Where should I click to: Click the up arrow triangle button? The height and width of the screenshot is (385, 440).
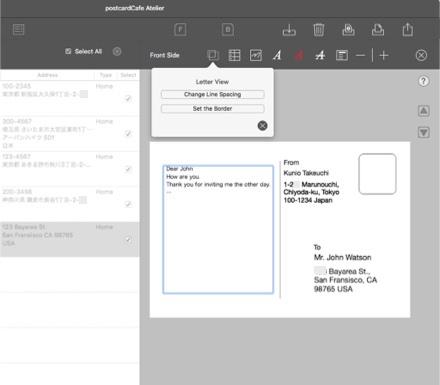(423, 111)
